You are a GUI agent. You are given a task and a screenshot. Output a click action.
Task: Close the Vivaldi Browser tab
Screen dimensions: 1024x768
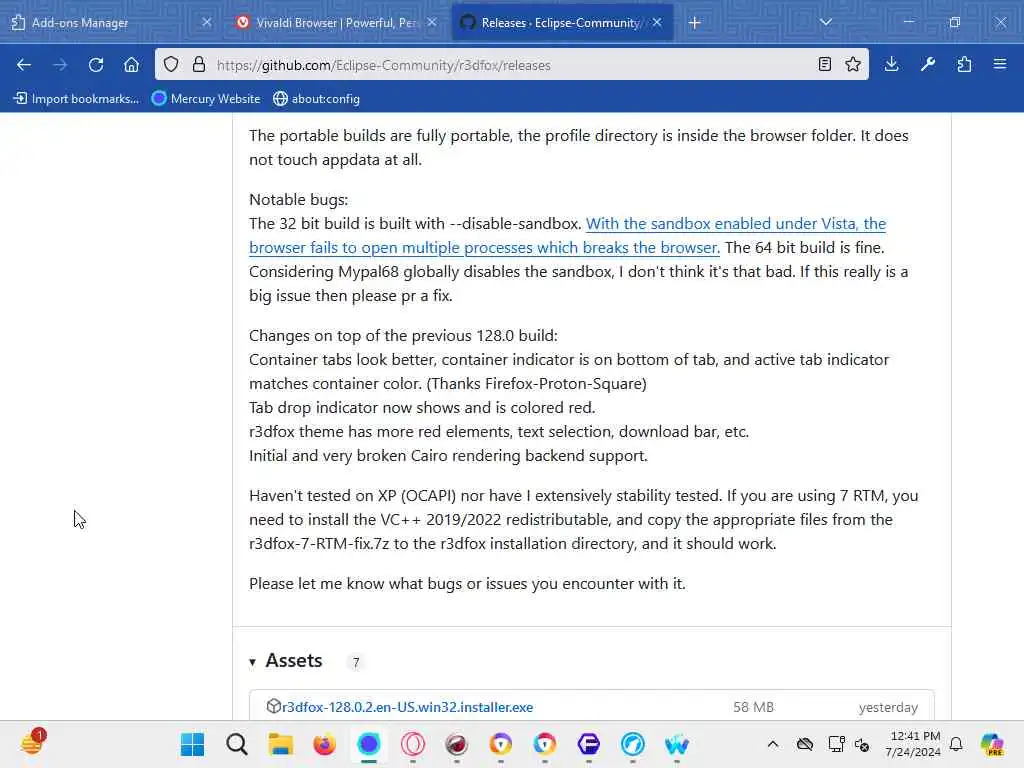click(x=432, y=22)
